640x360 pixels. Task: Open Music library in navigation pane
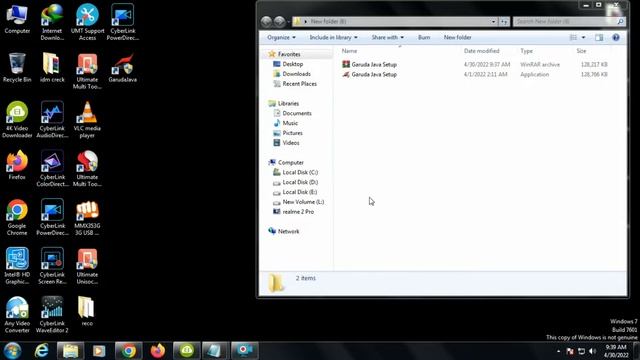[x=290, y=123]
